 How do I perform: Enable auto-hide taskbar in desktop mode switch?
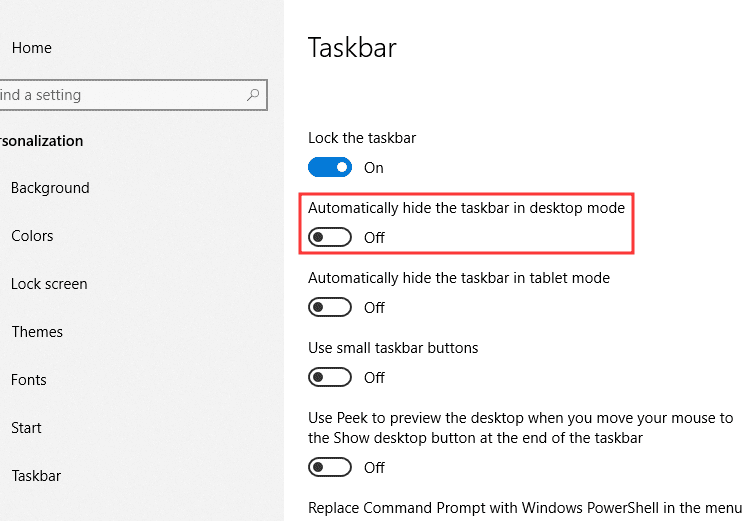(x=330, y=237)
